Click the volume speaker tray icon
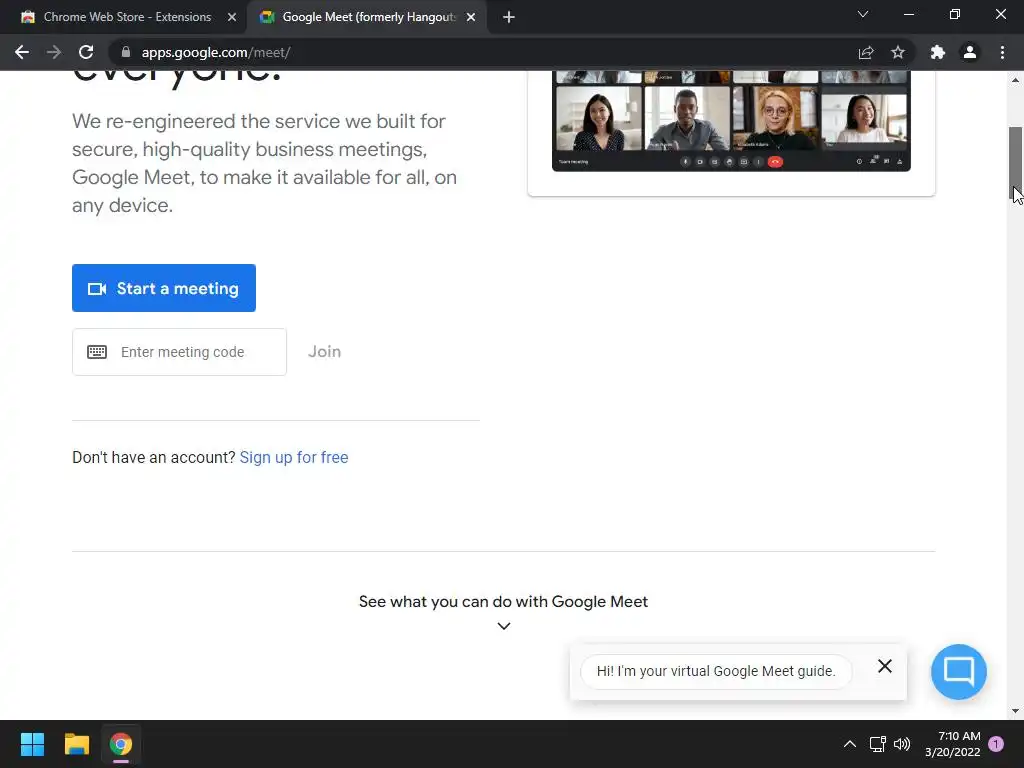The width and height of the screenshot is (1024, 768). click(902, 744)
